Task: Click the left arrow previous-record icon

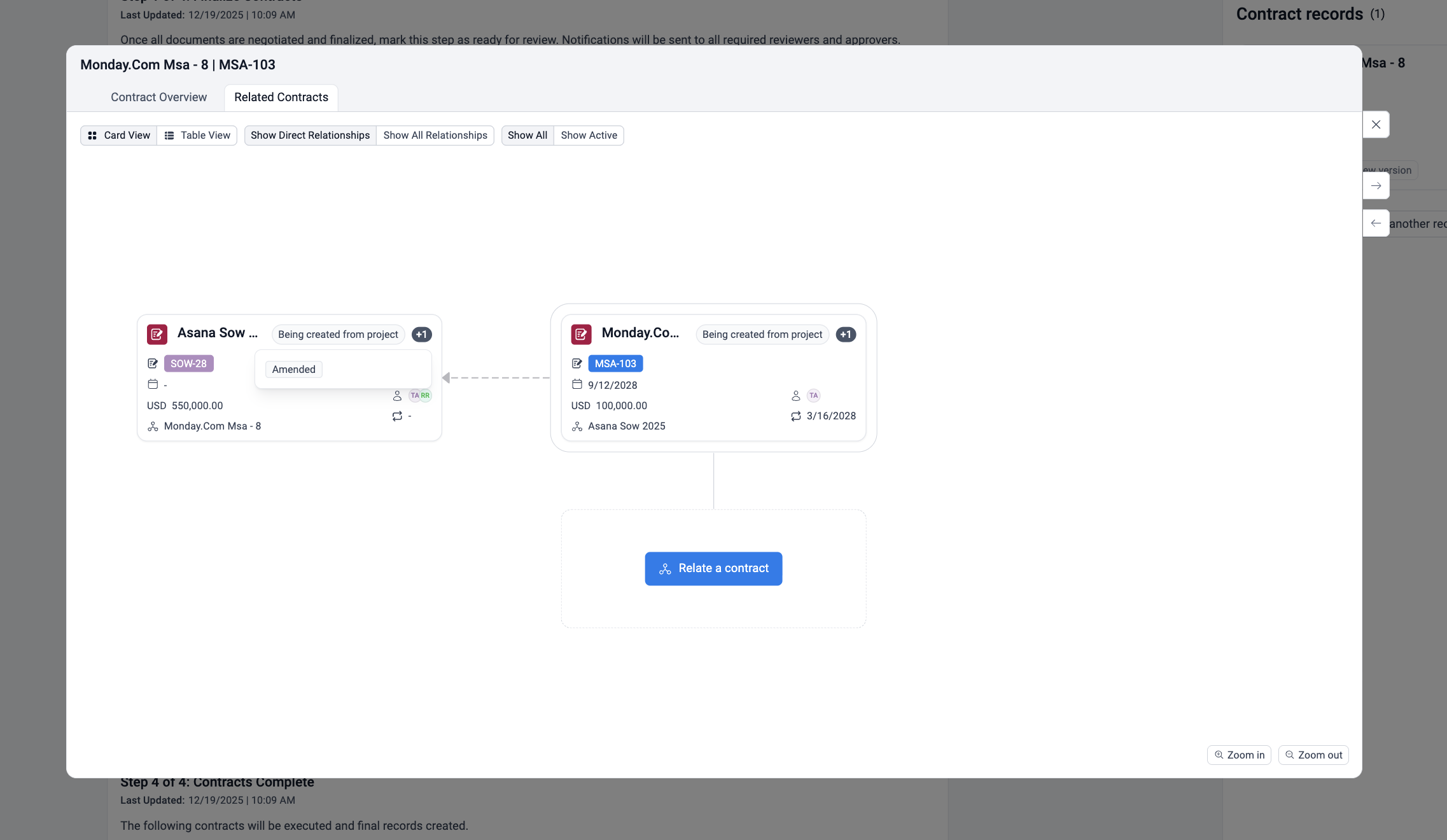Action: pos(1376,223)
